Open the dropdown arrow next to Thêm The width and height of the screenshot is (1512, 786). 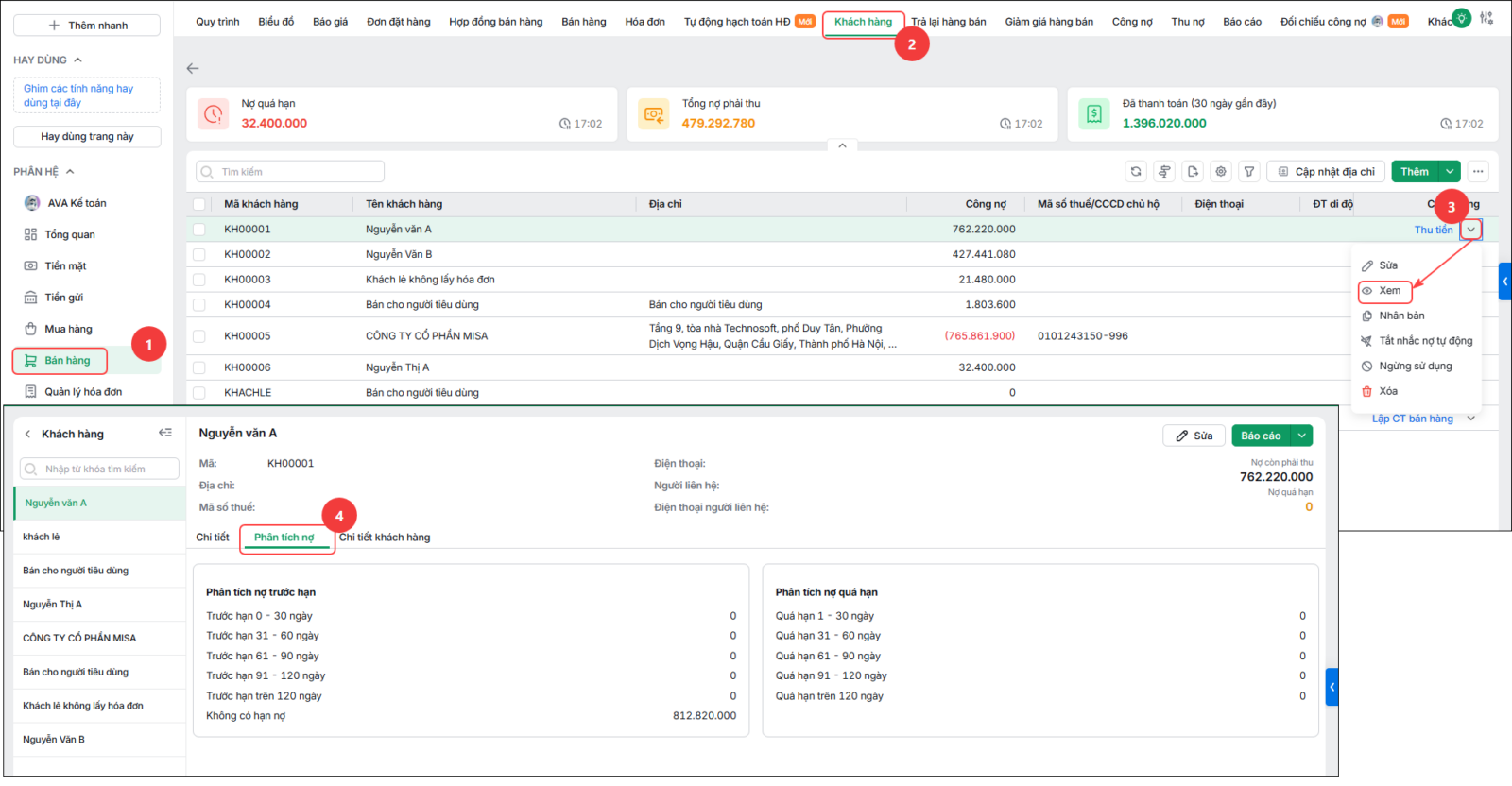coord(1450,172)
